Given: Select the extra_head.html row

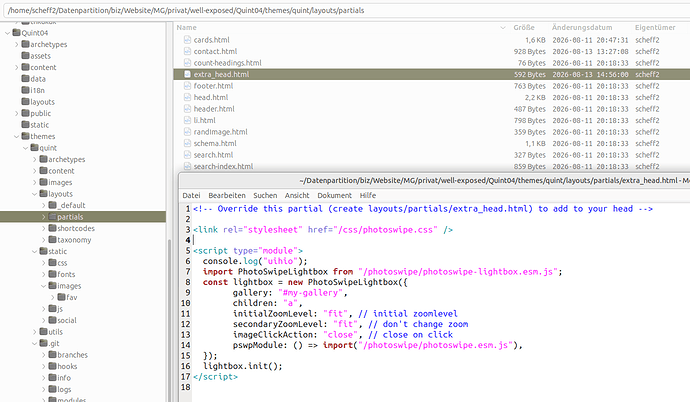Looking at the screenshot, I should (x=432, y=74).
